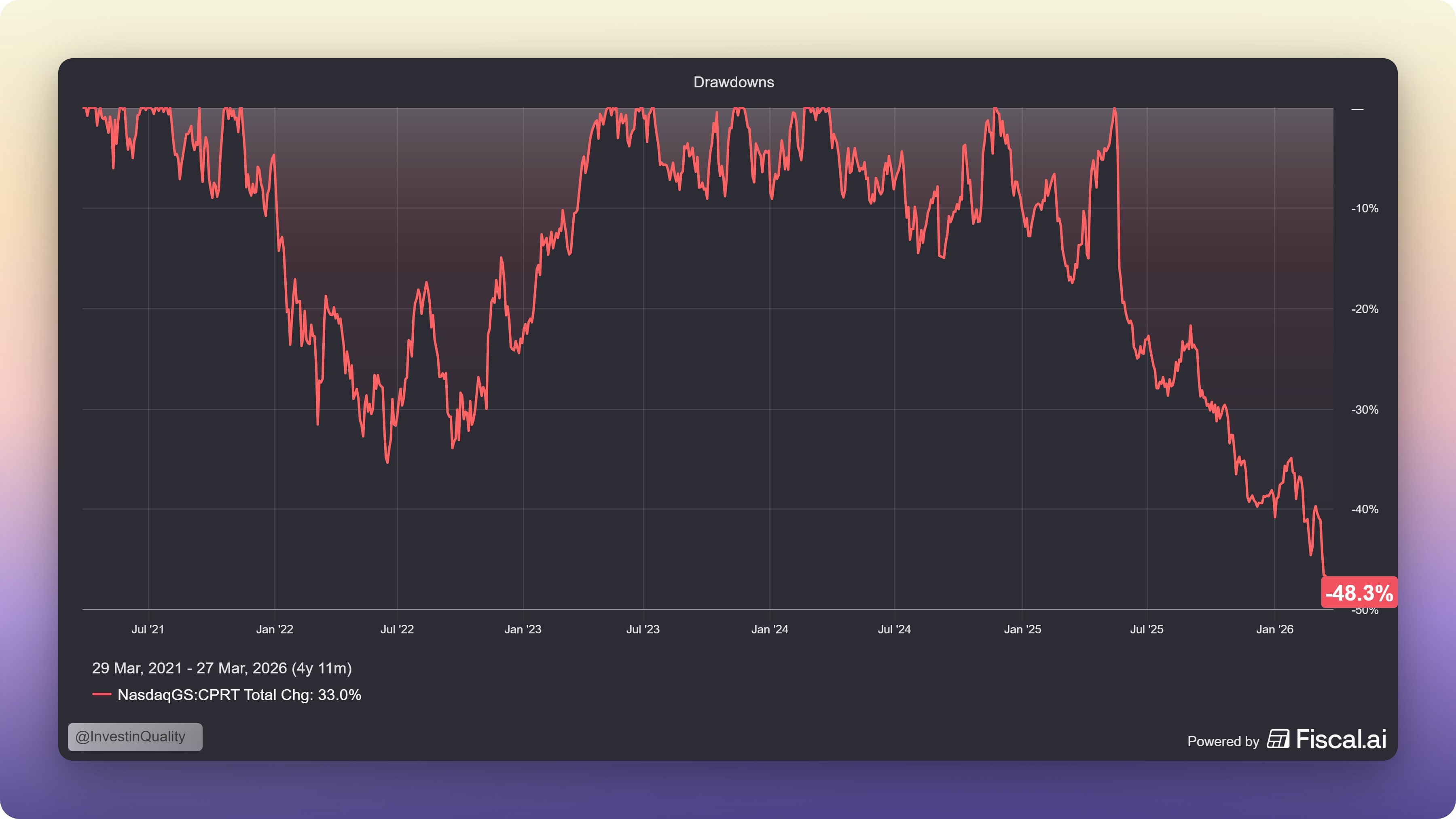Click the Jan '24 x-axis label
This screenshot has width=1456, height=819.
(x=769, y=629)
